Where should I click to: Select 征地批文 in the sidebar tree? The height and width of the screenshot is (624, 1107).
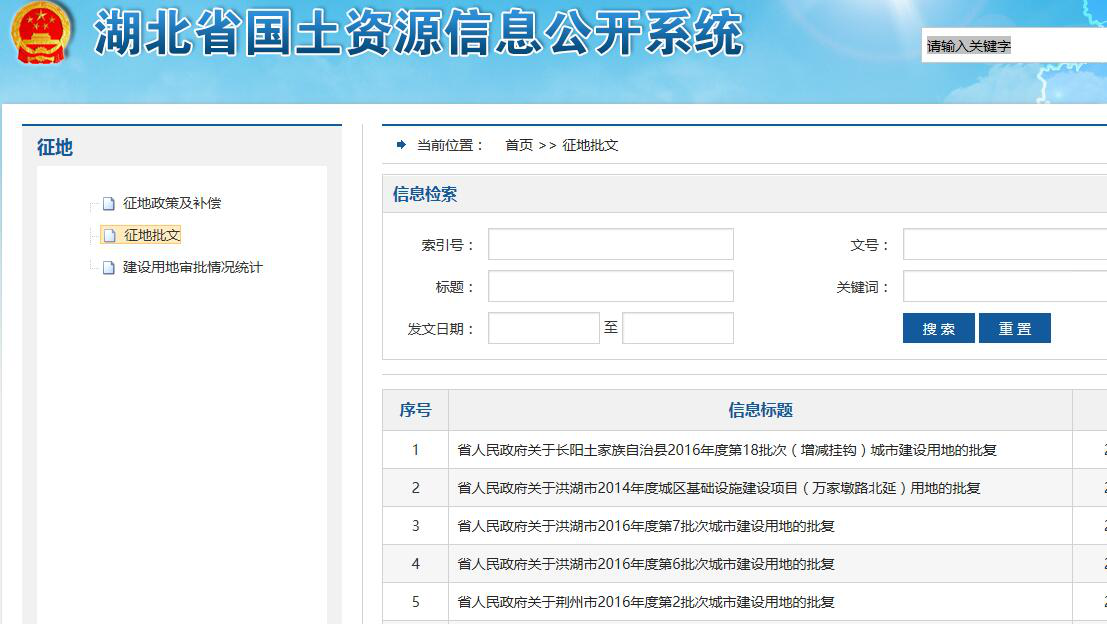click(152, 235)
